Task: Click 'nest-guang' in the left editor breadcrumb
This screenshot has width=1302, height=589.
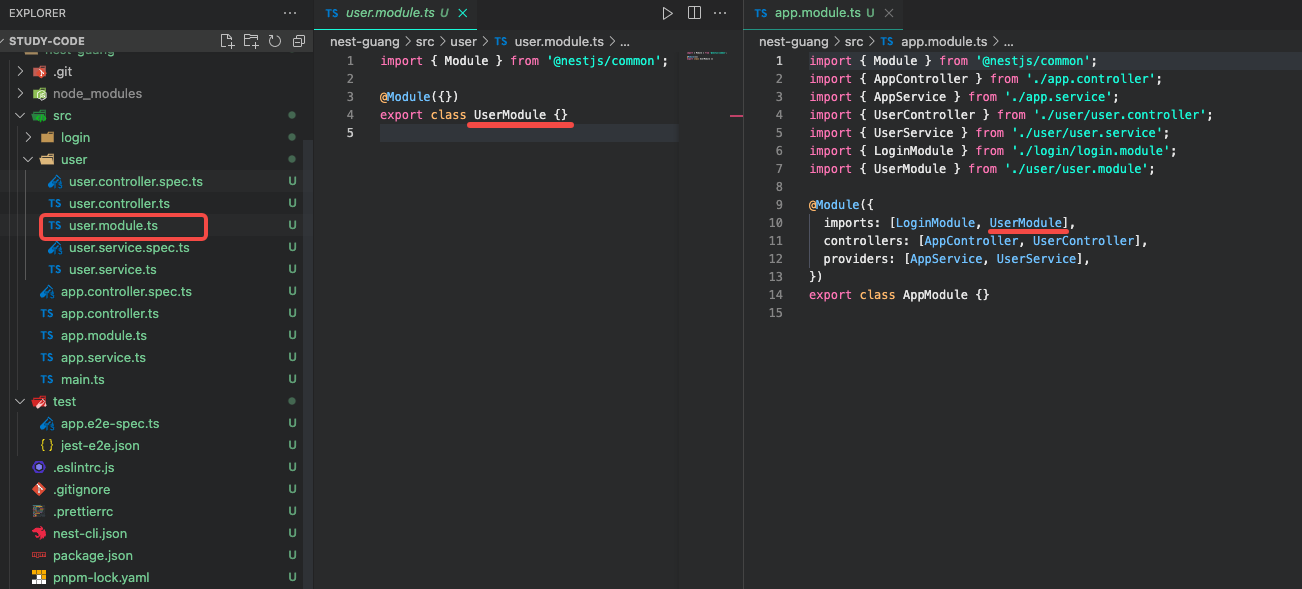Action: (x=365, y=42)
